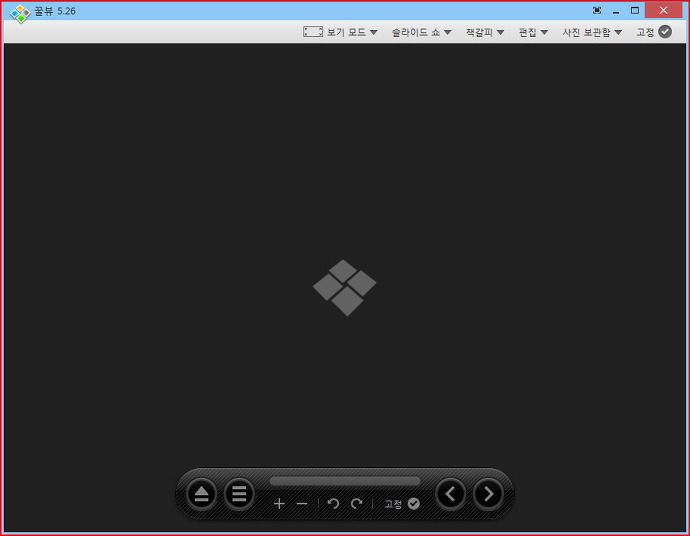
Task: Minimize the 꿀뷰 window
Action: [616, 11]
